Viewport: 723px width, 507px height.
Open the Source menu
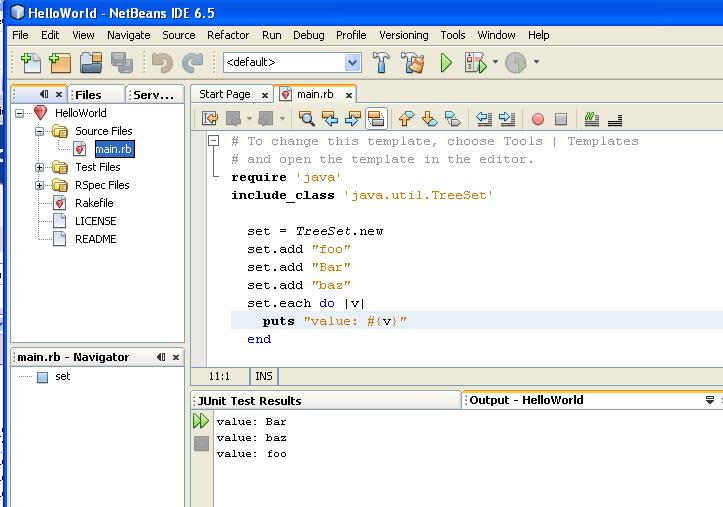[x=178, y=35]
